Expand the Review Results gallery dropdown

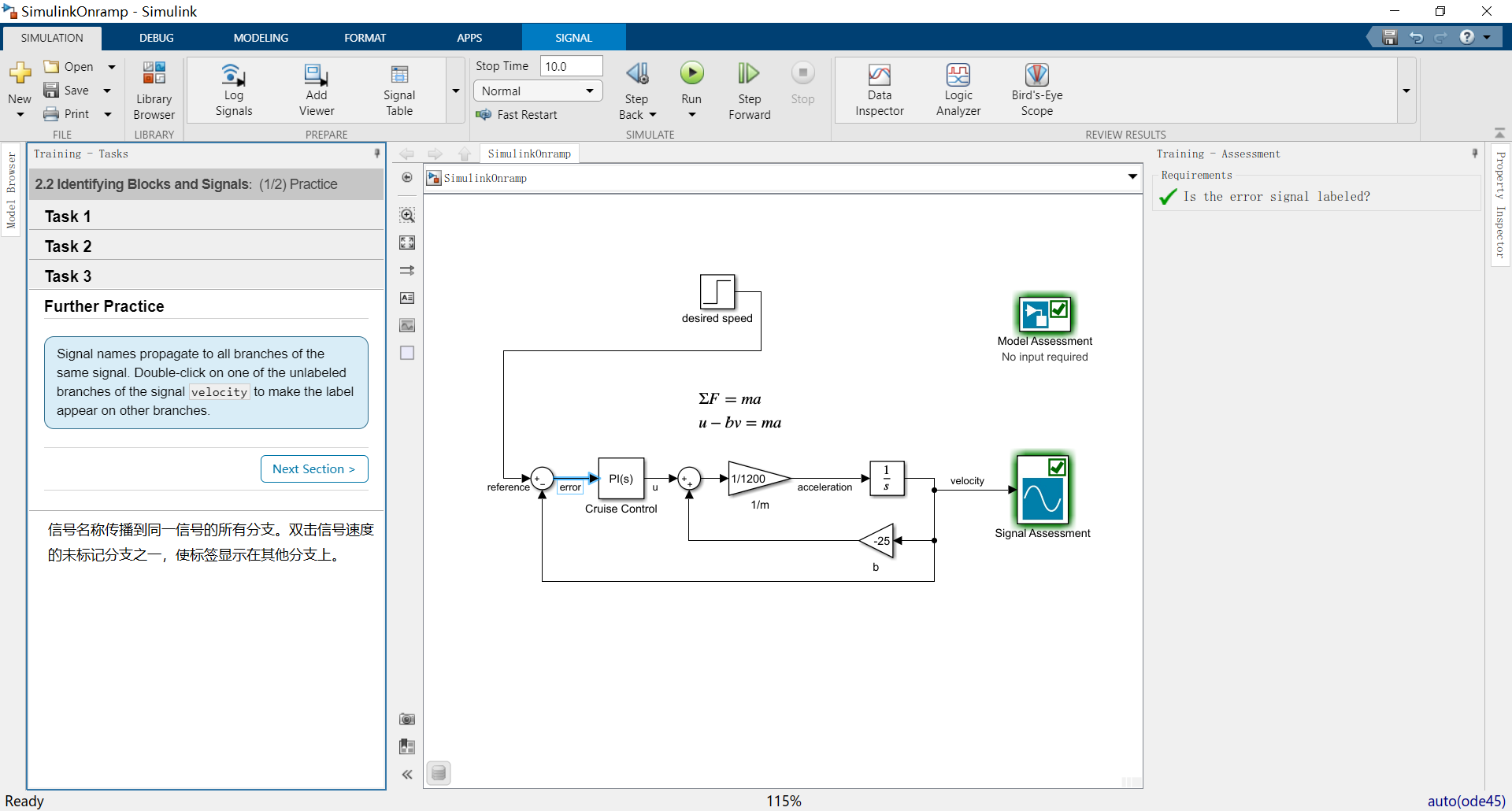pos(1406,91)
